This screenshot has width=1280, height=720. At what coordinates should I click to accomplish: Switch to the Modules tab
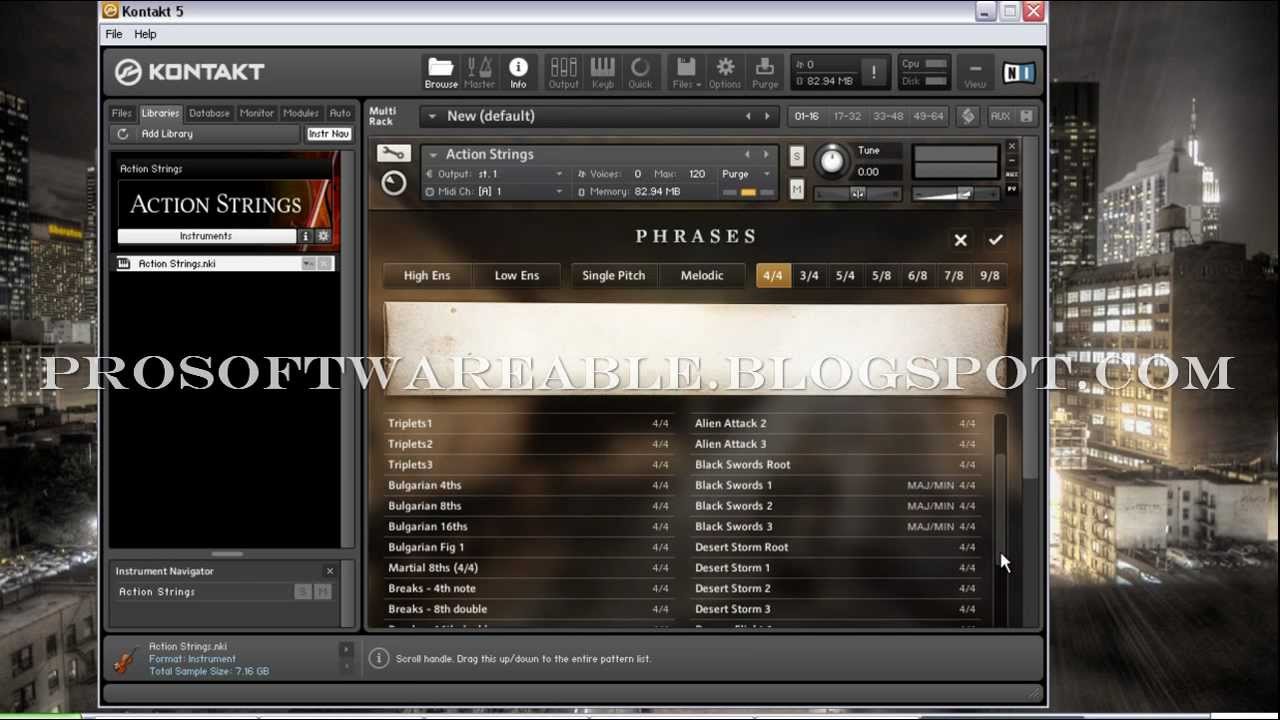(x=300, y=113)
